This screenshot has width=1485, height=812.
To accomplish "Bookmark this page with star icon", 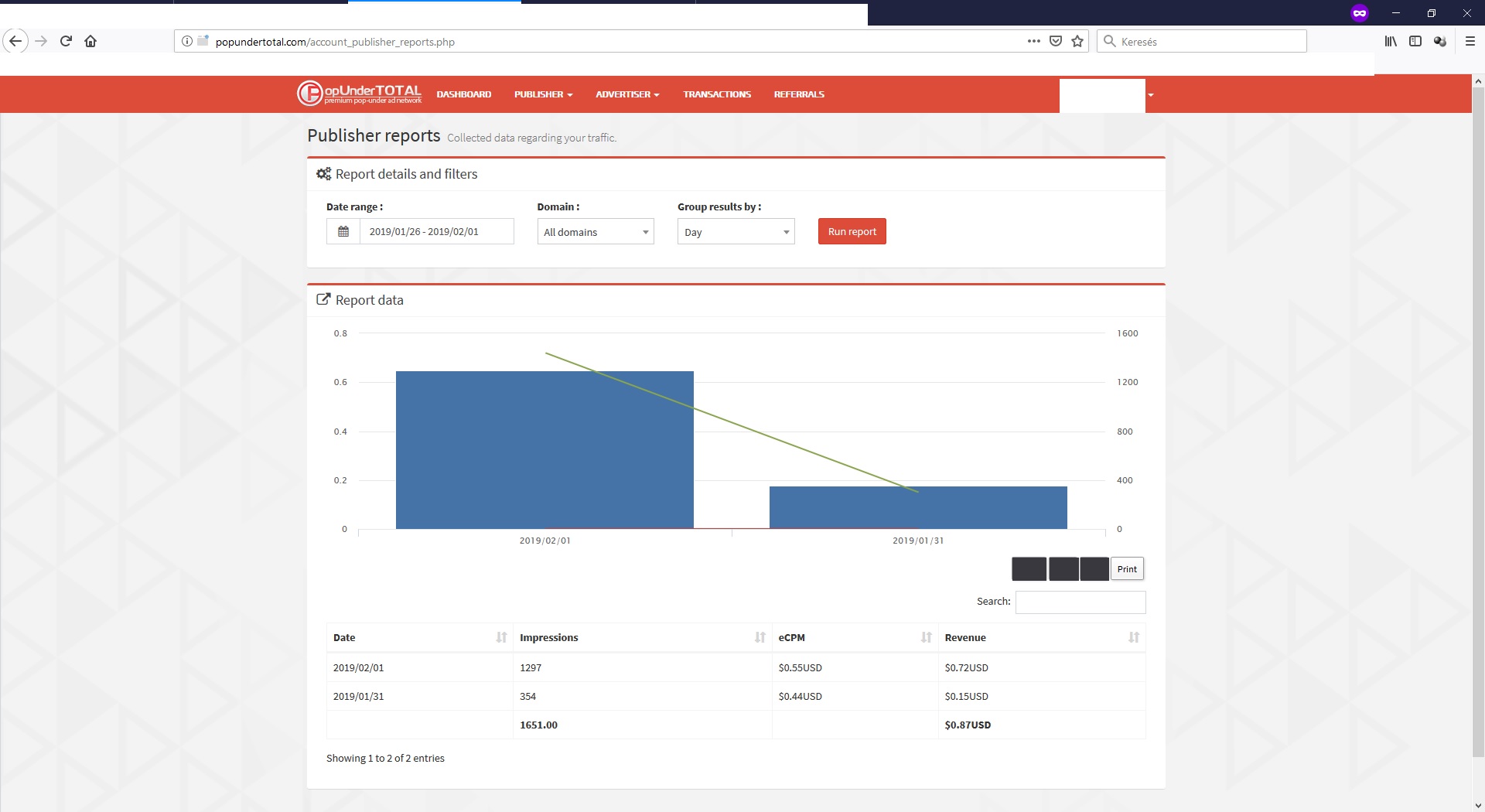I will pos(1077,42).
